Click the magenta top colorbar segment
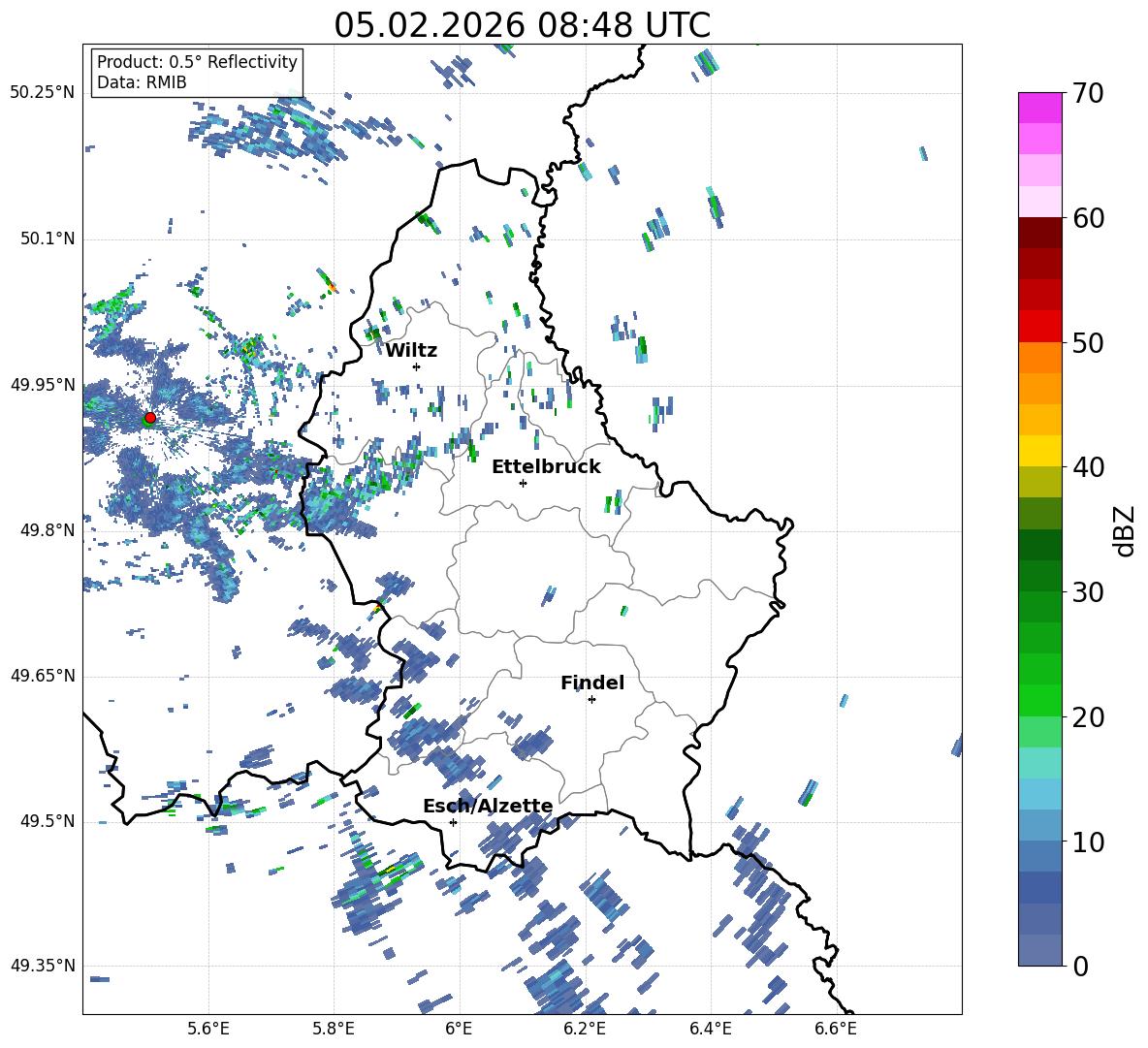 [x=1039, y=108]
